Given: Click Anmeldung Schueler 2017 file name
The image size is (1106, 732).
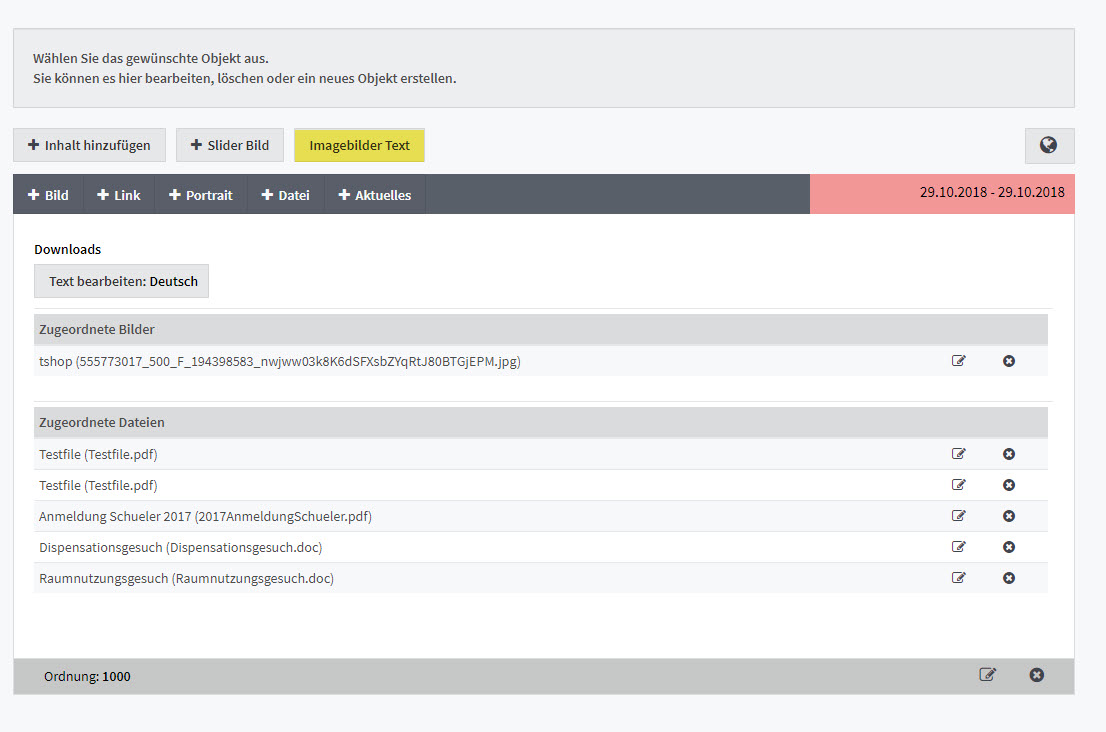Looking at the screenshot, I should click(x=205, y=517).
